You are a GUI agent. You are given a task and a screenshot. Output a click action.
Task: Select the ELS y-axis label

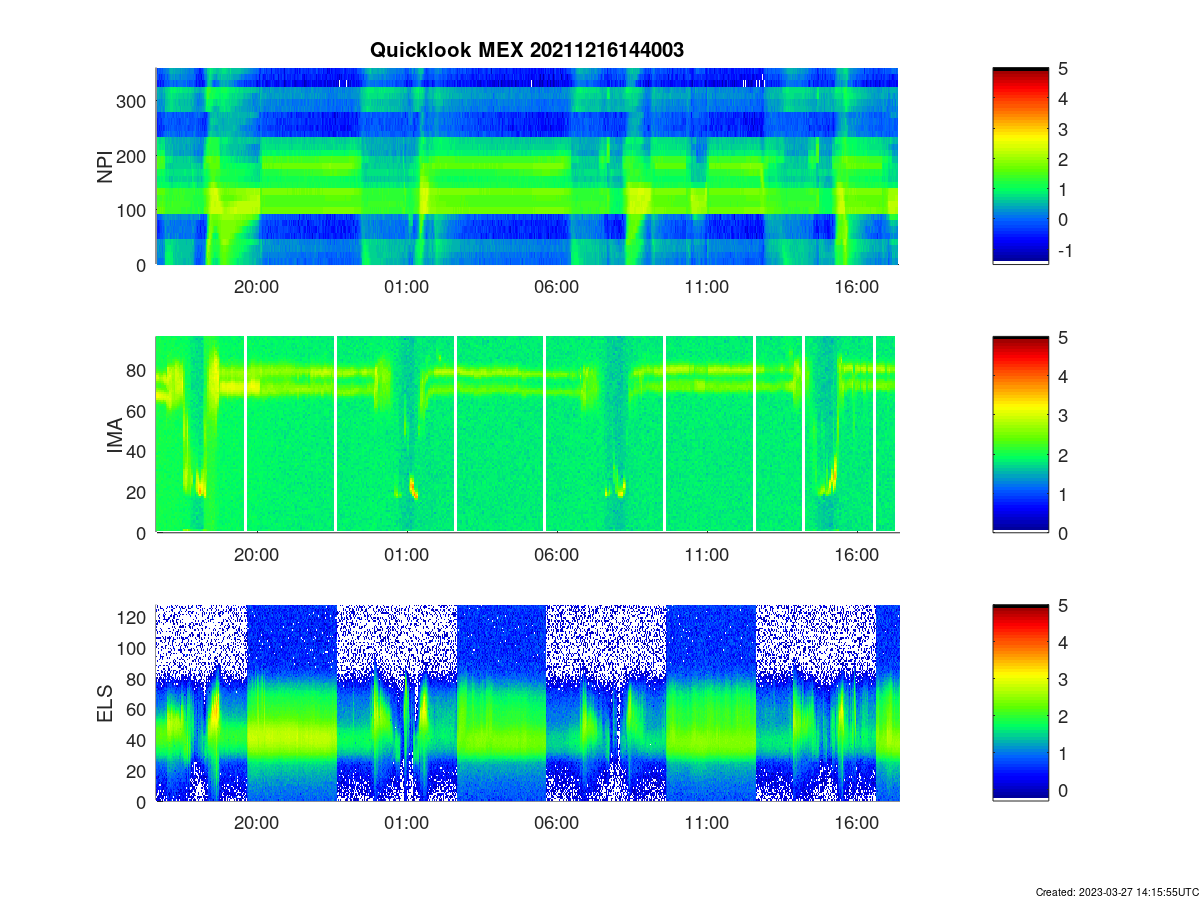[105, 703]
